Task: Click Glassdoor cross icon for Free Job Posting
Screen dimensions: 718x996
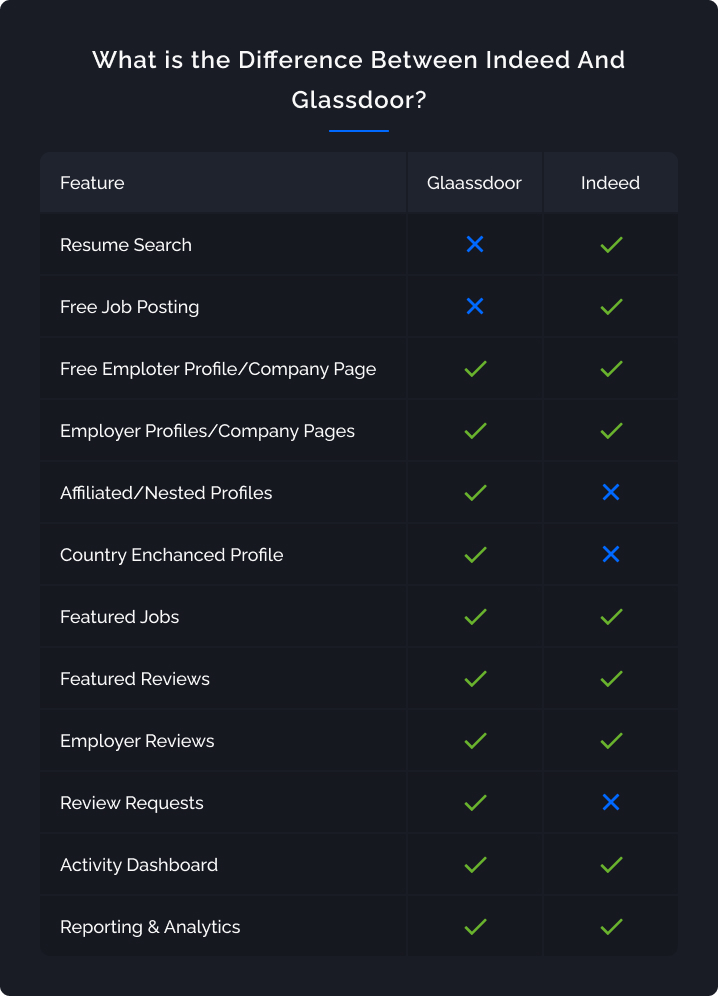Action: pyautogui.click(x=475, y=307)
